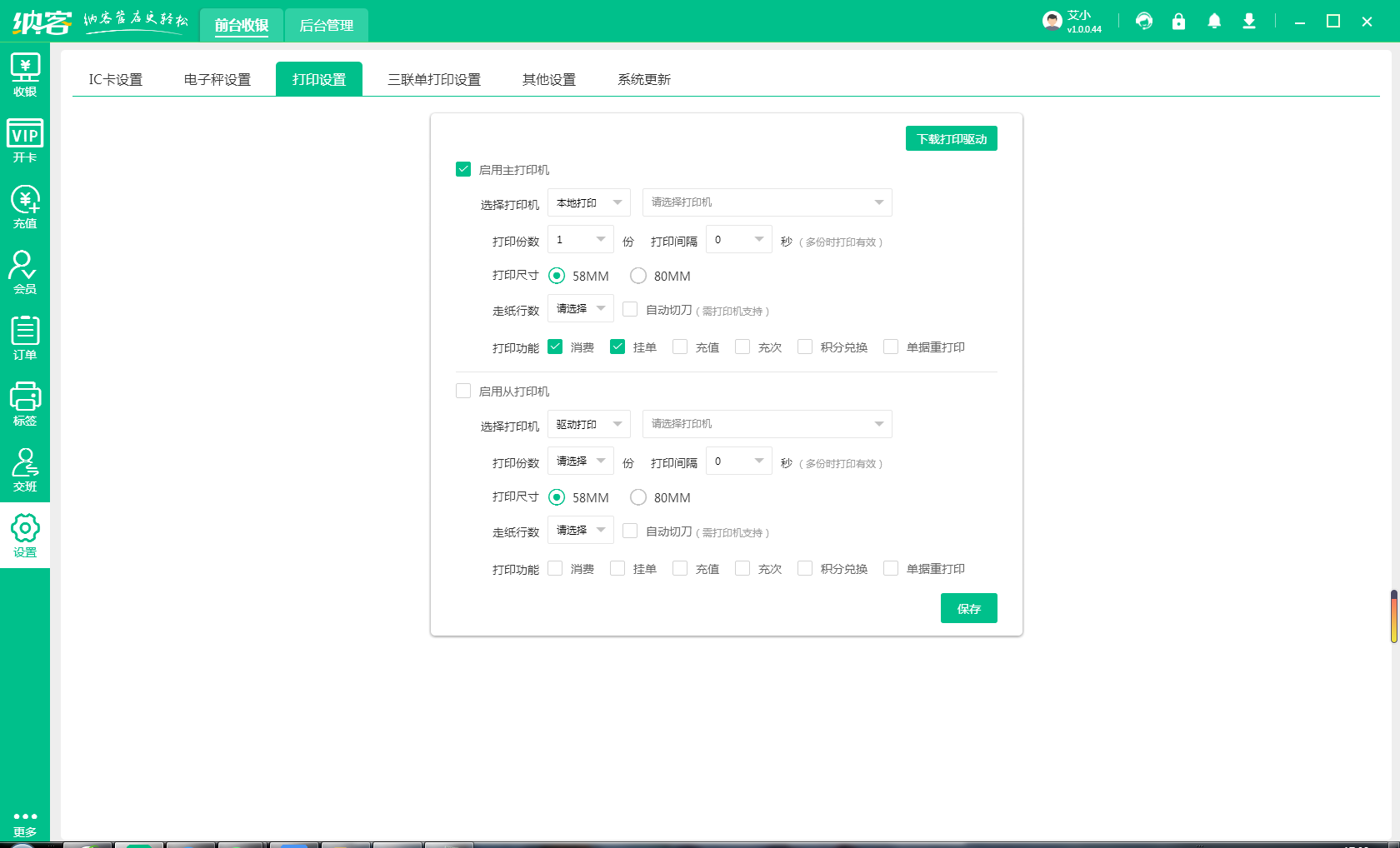Open the 收银 cashier sidebar icon
Viewport: 1400px width, 848px height.
[25, 75]
